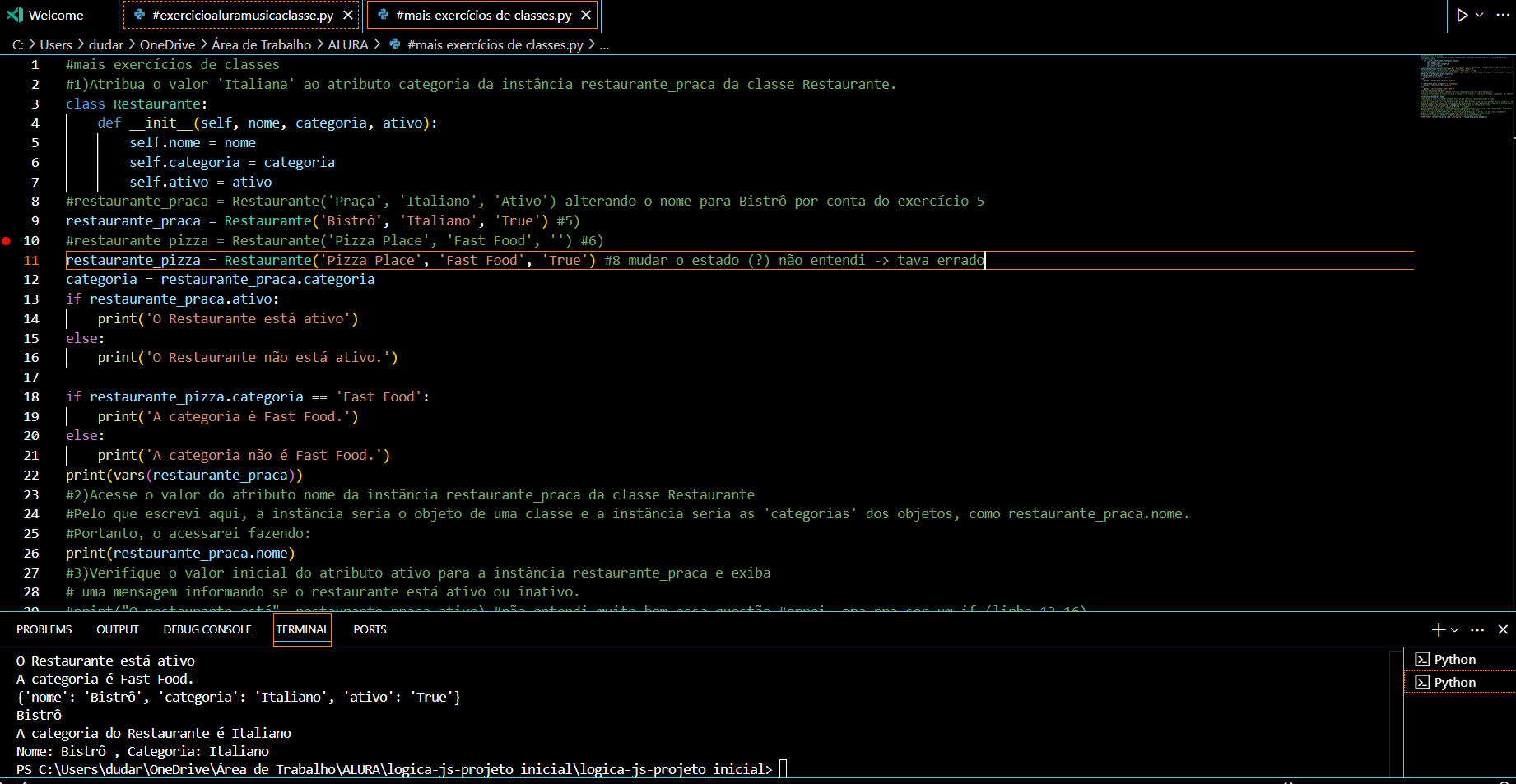Select the #mais exercícios de classes.py tab
Screen dimensions: 1516x784
tap(483, 15)
